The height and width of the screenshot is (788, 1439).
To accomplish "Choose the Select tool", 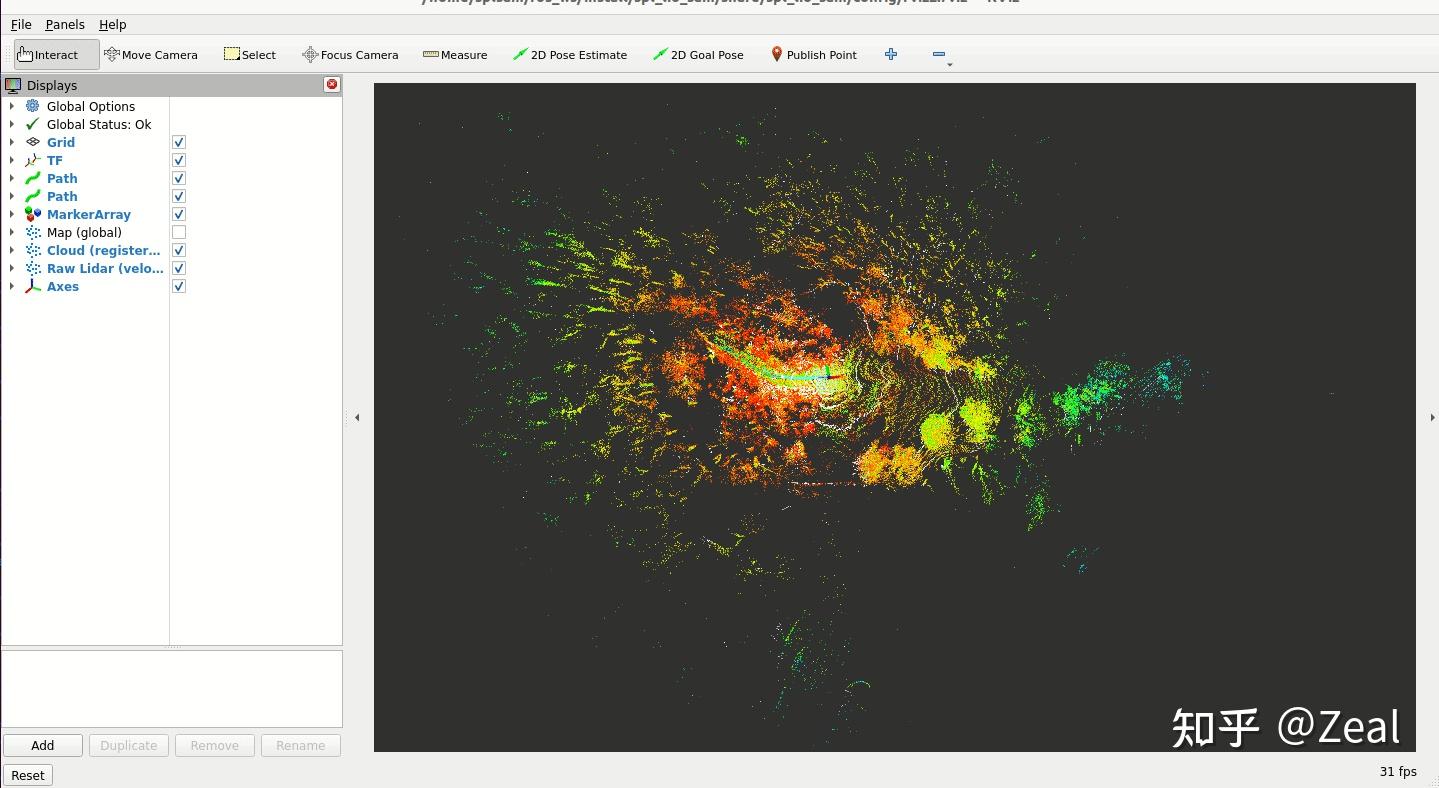I will pyautogui.click(x=250, y=55).
